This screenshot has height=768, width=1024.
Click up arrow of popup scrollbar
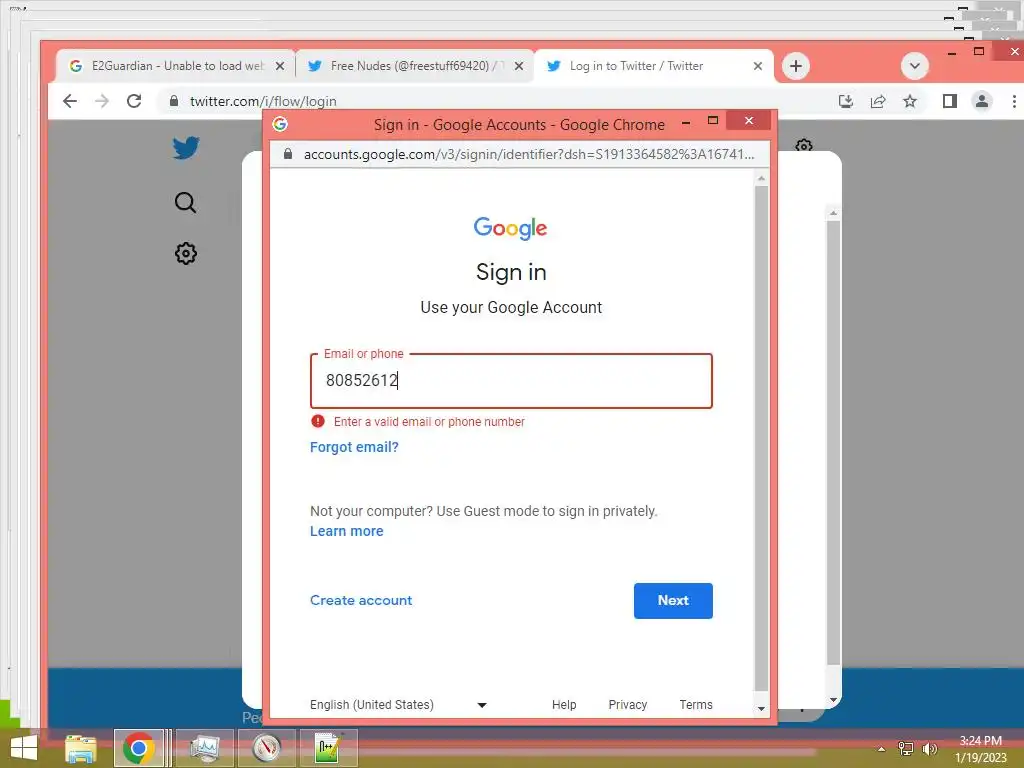[761, 178]
